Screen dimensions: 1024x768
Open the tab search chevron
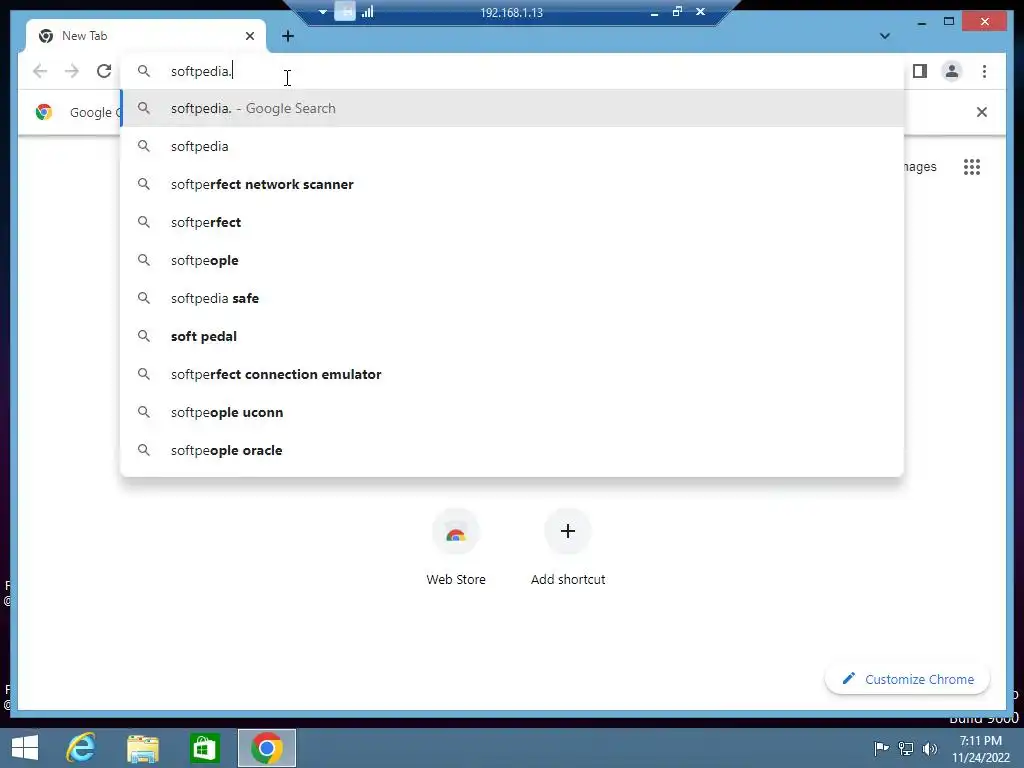885,36
